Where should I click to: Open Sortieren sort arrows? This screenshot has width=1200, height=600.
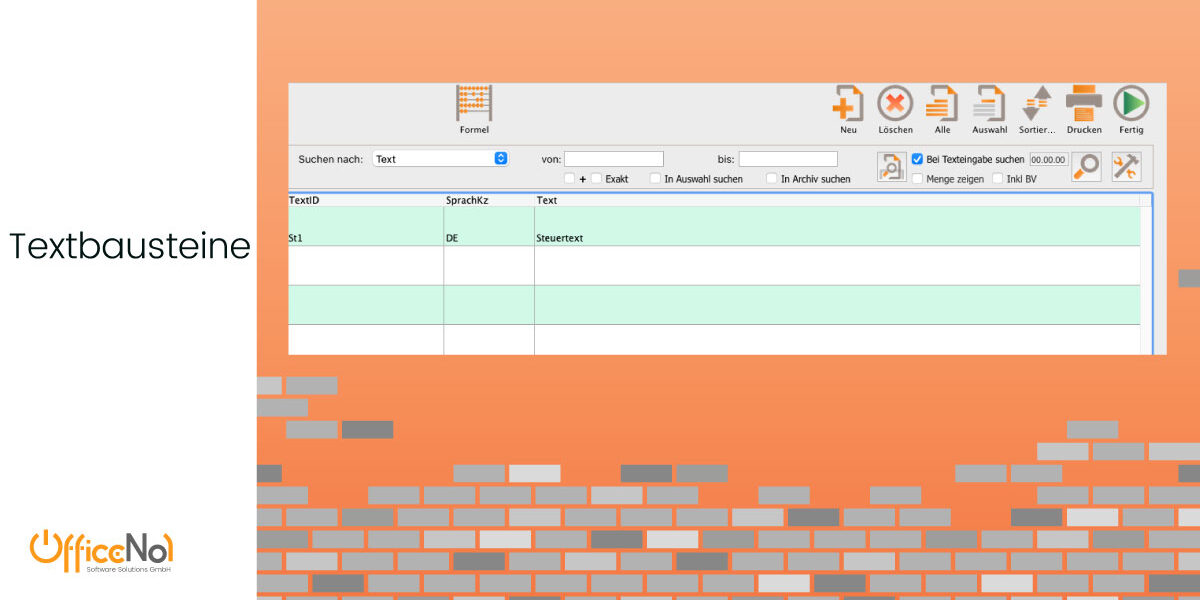coord(1037,104)
